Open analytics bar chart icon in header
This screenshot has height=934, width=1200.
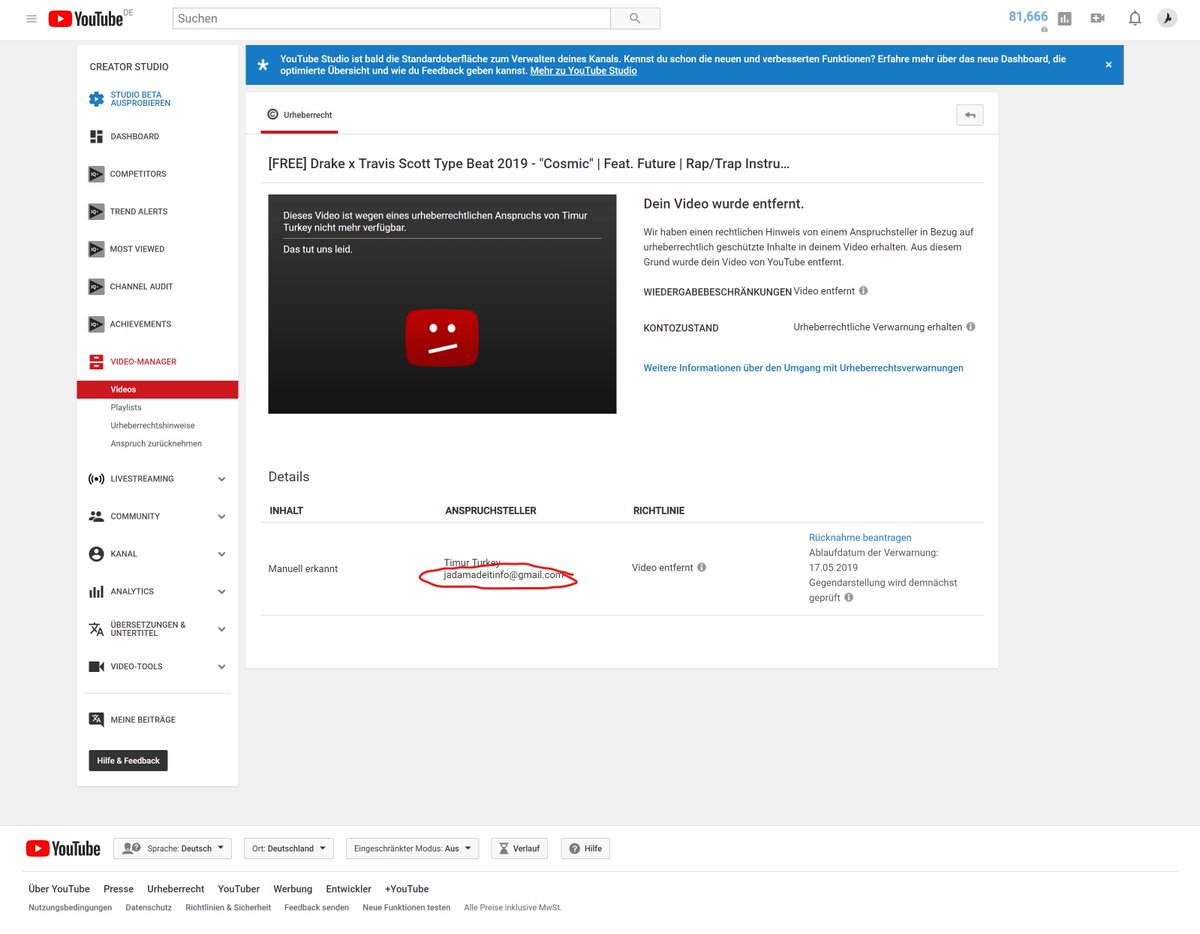click(1064, 18)
